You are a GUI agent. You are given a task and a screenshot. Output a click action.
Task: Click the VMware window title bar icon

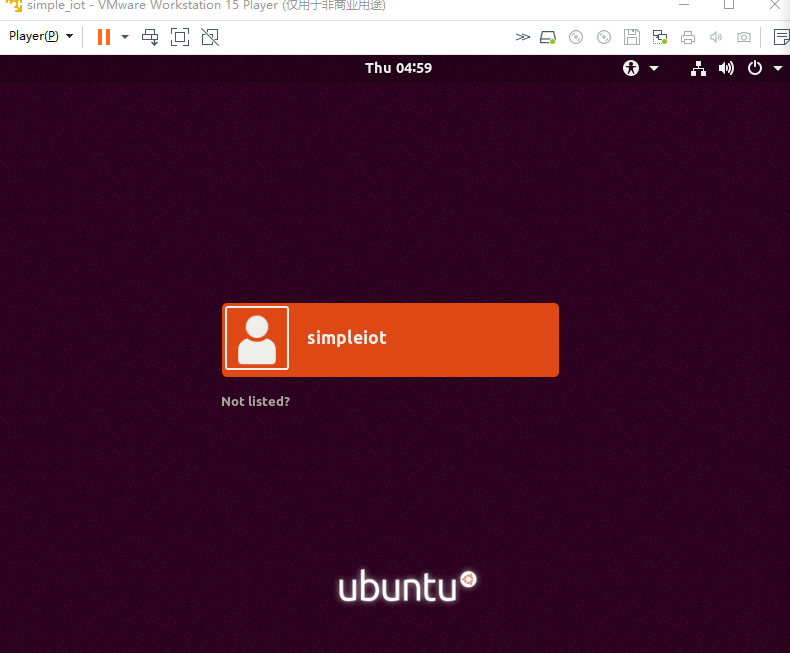click(x=14, y=5)
